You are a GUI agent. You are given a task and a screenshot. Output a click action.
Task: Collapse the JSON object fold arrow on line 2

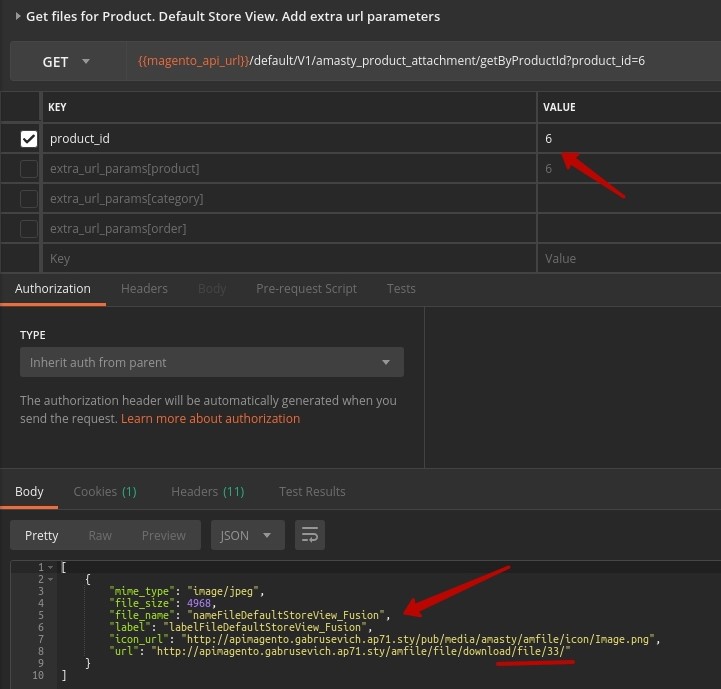click(50, 579)
